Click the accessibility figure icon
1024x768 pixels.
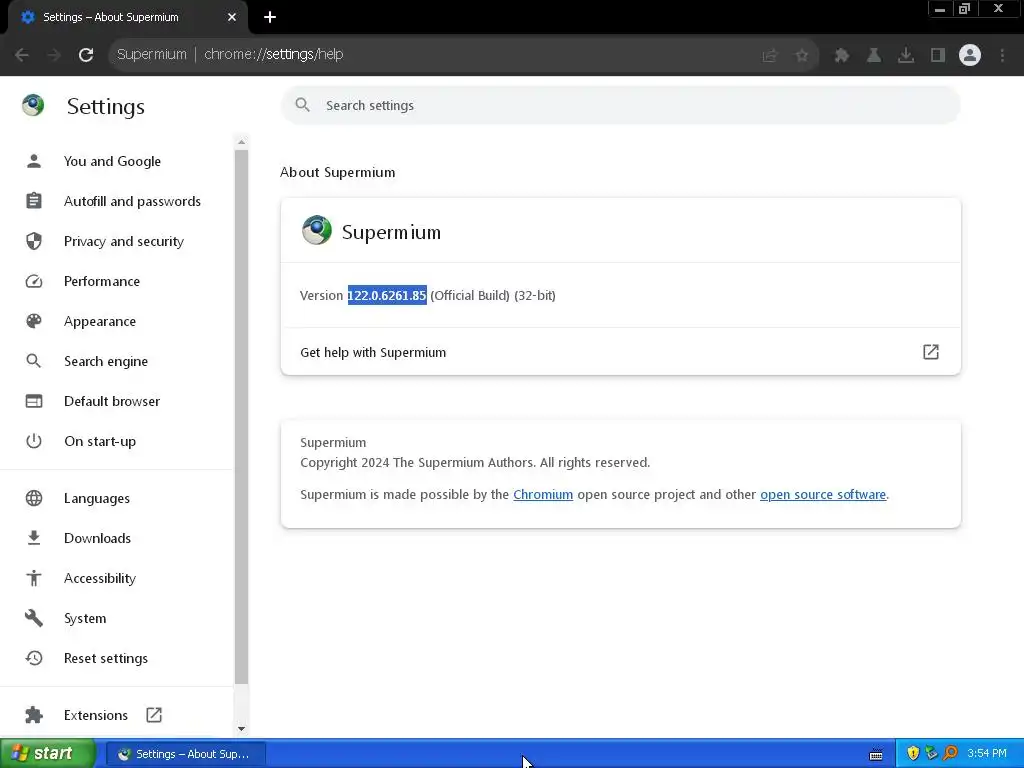tap(34, 578)
